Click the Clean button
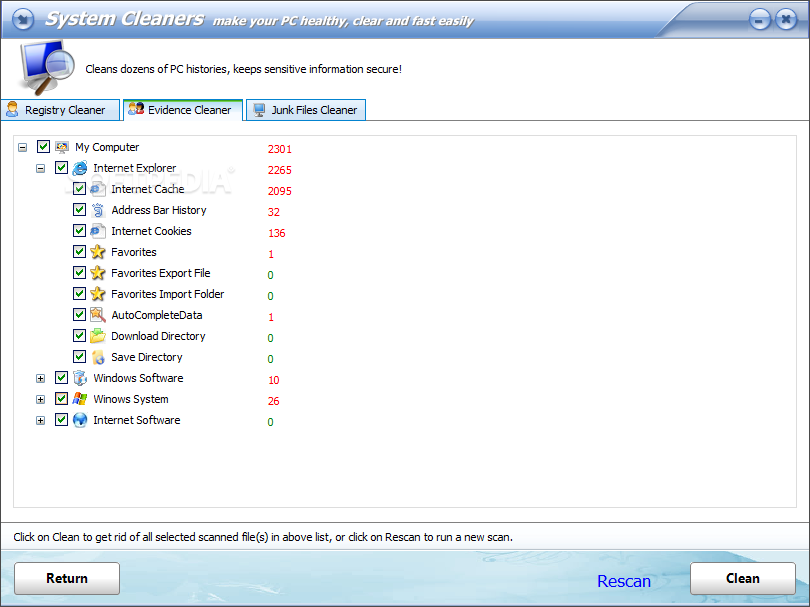This screenshot has height=607, width=810. [743, 579]
